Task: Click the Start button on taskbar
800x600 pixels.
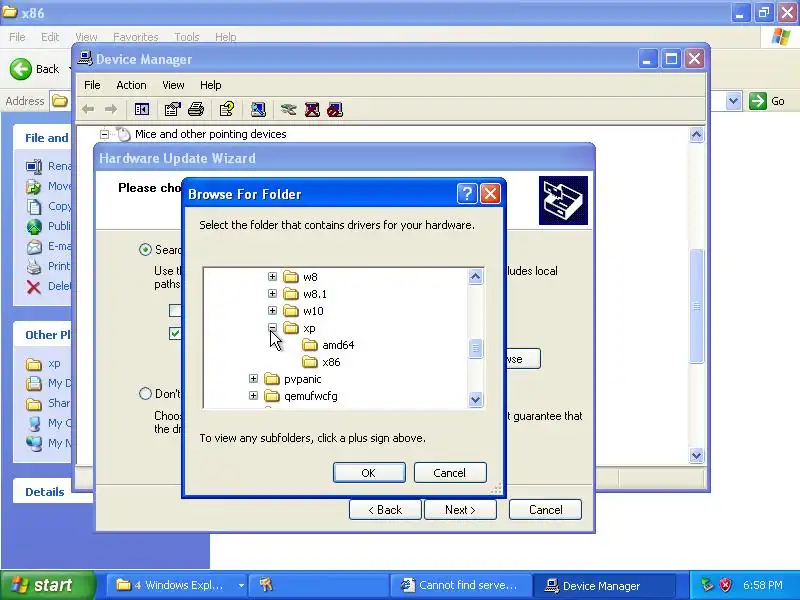Action: pyautogui.click(x=47, y=585)
